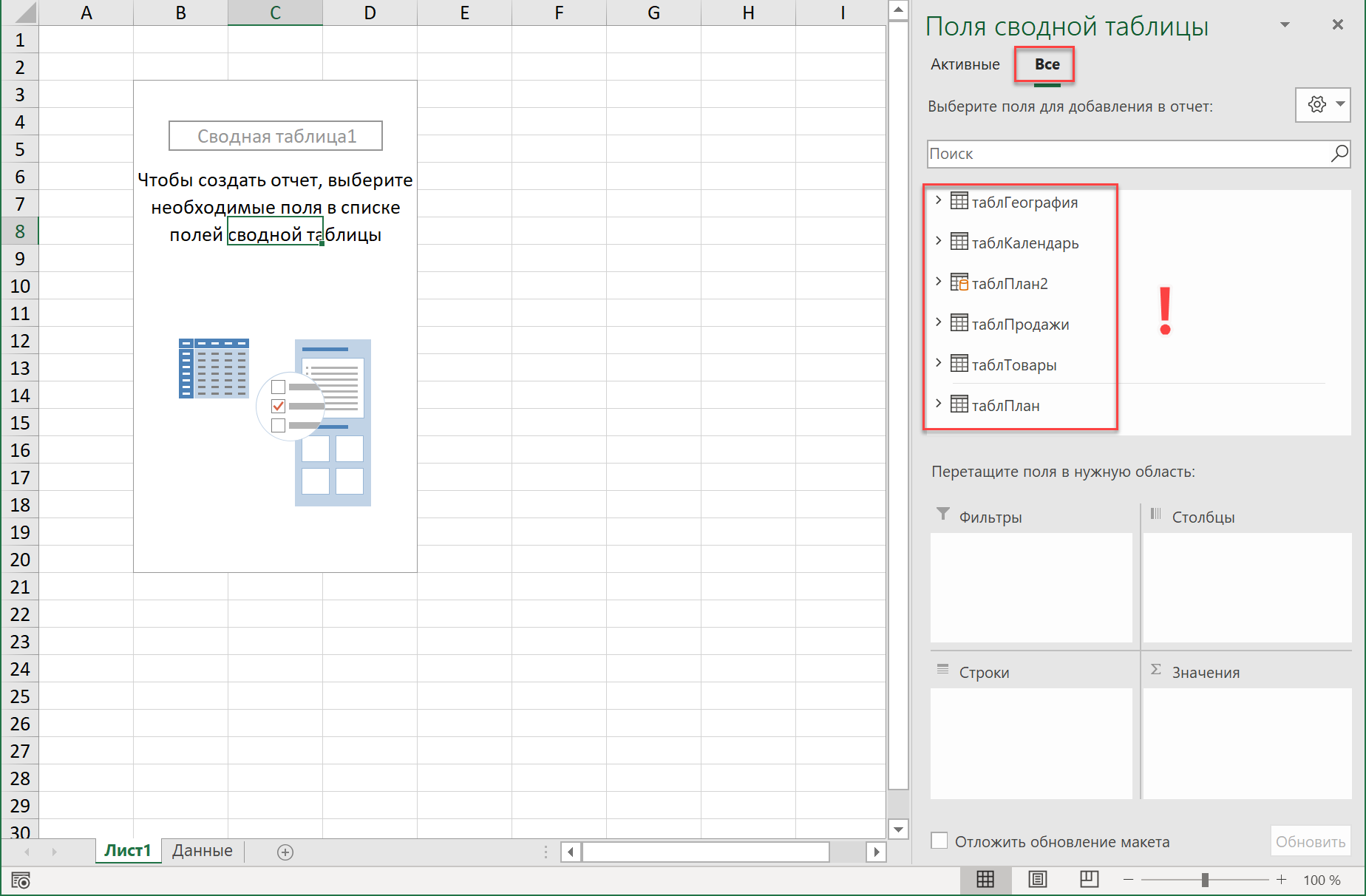
Task: Click the Фильтры drop area
Action: point(1031,588)
